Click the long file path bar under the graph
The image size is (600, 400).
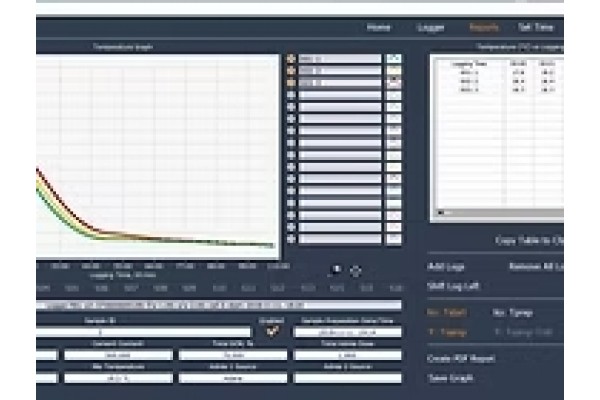[219, 305]
